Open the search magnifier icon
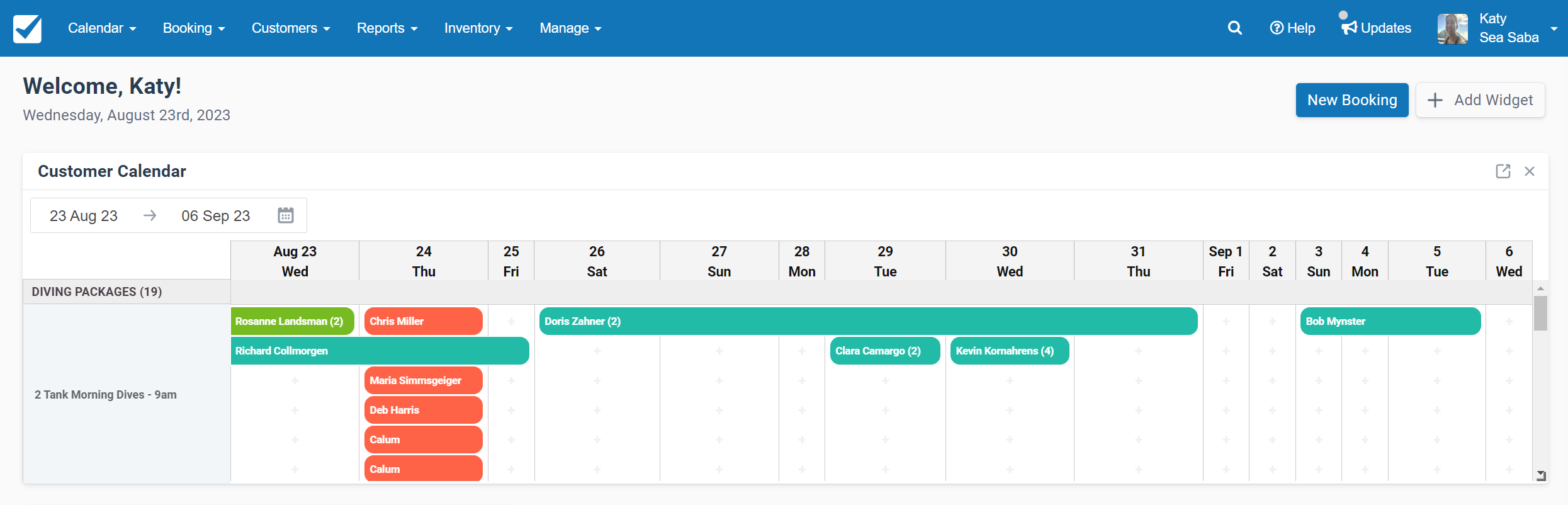Viewport: 1568px width, 505px height. (x=1234, y=28)
